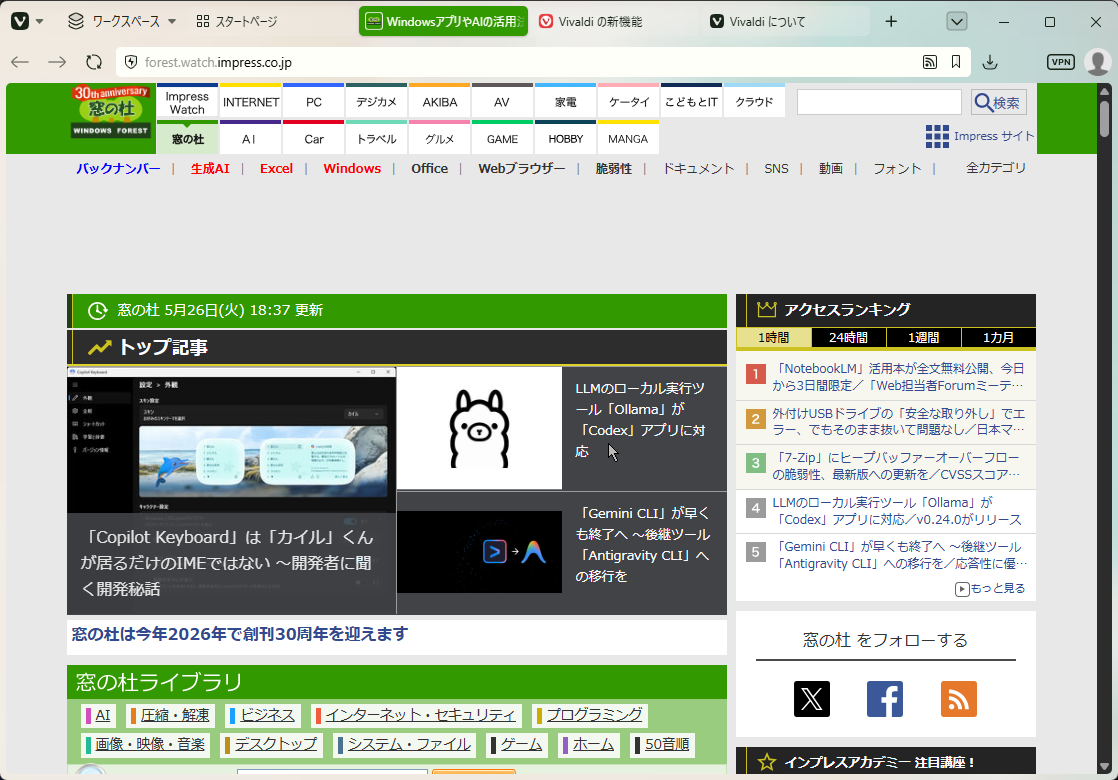Expand the tab list dropdown
Viewport: 1118px width, 780px height.
coord(957,21)
